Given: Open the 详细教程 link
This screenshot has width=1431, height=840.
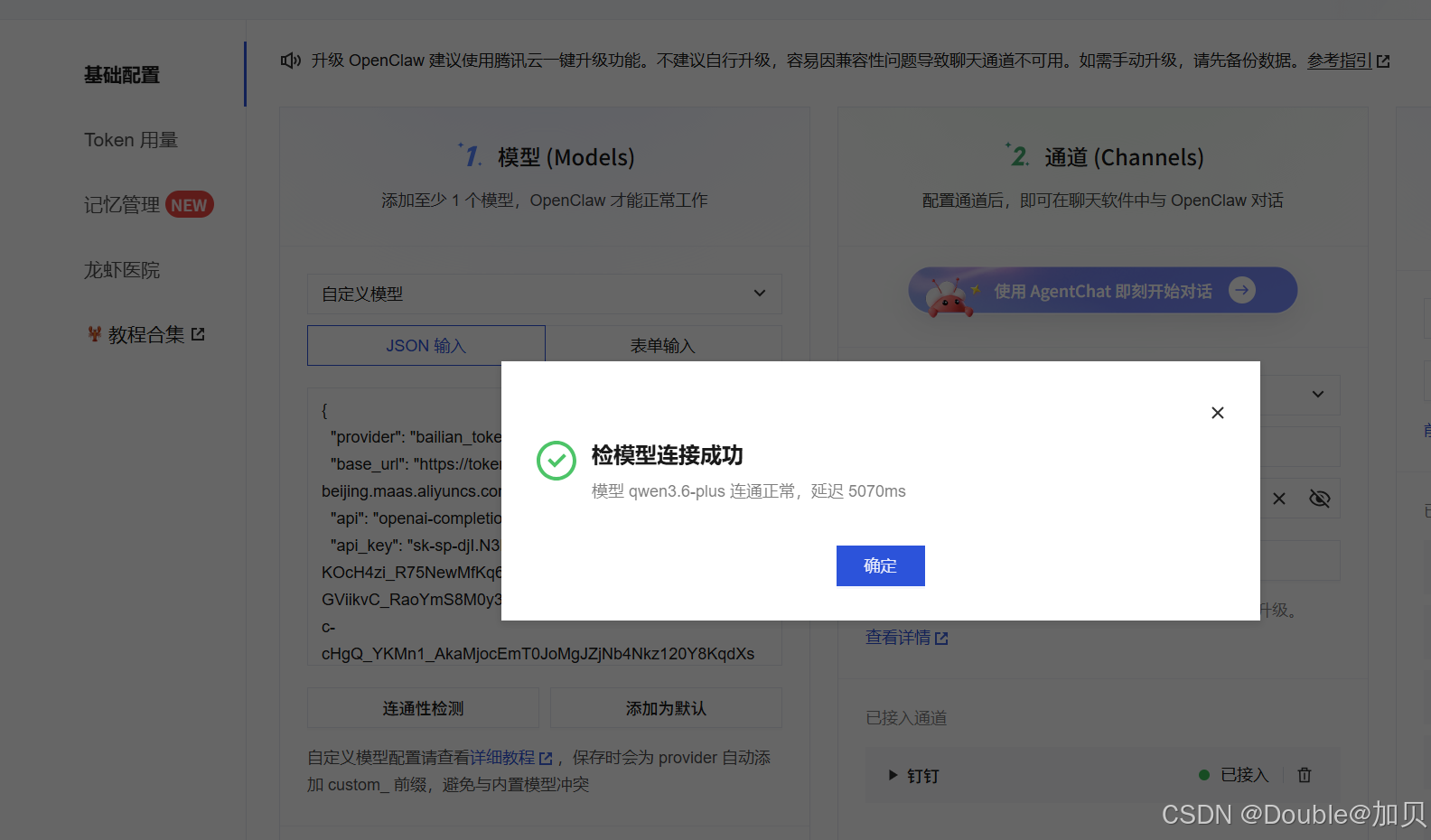Looking at the screenshot, I should click(x=510, y=758).
